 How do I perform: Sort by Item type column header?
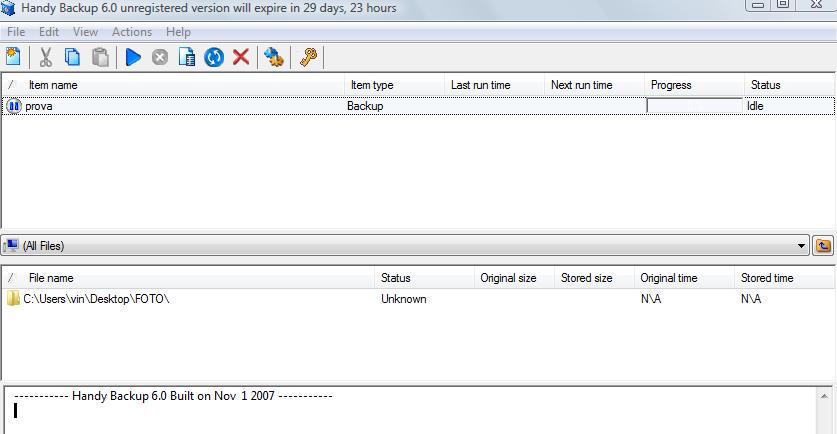coord(395,85)
